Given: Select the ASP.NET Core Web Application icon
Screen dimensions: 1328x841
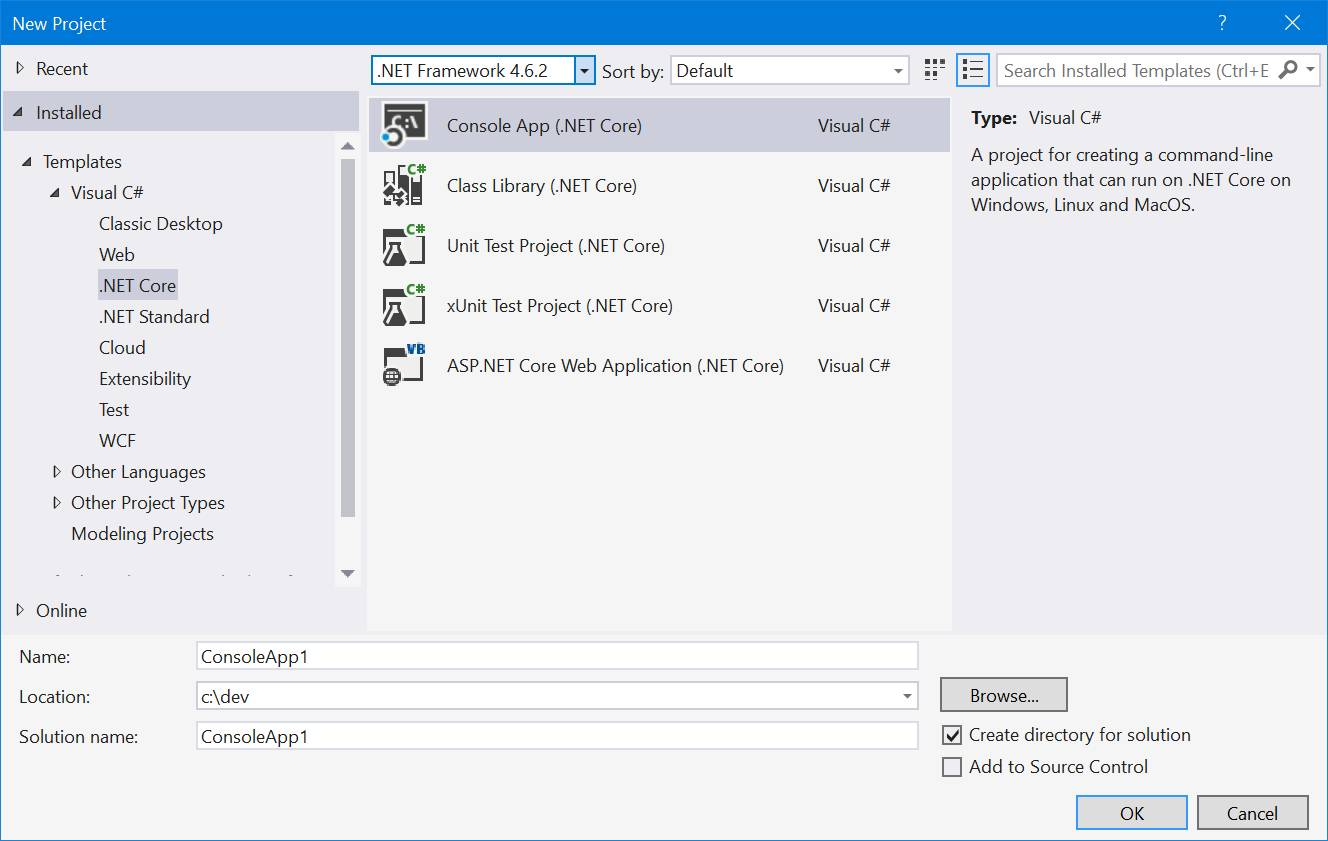Looking at the screenshot, I should (404, 365).
